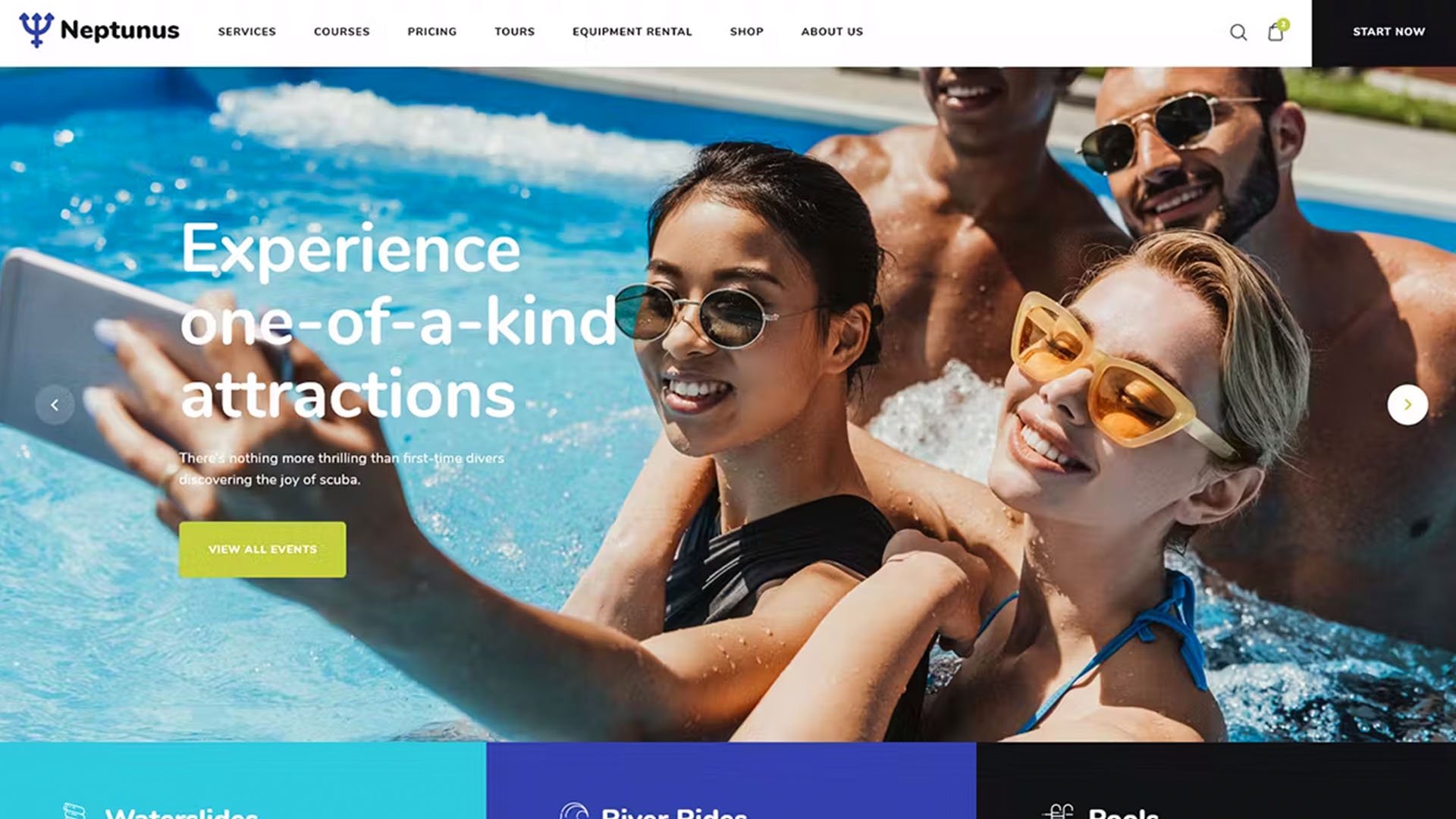The width and height of the screenshot is (1456, 819).
Task: Click the River Rides wave icon
Action: coord(574,810)
